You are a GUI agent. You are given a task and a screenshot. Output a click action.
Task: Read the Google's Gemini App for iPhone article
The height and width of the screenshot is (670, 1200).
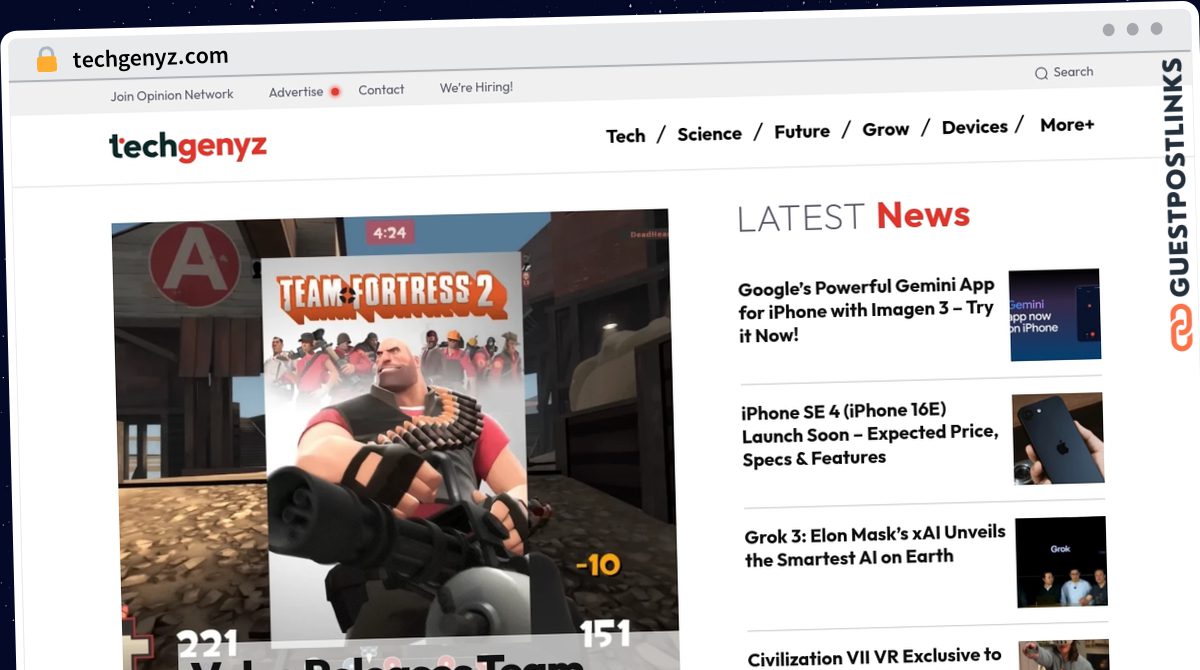[866, 312]
